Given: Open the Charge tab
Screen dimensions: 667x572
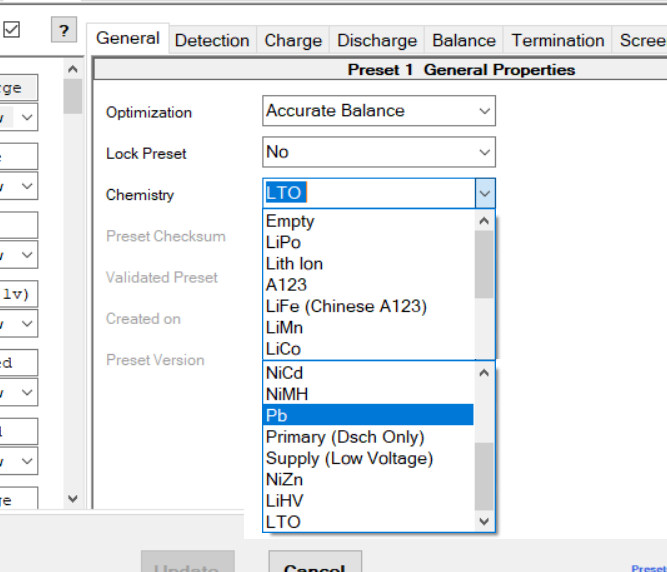Looking at the screenshot, I should (293, 40).
